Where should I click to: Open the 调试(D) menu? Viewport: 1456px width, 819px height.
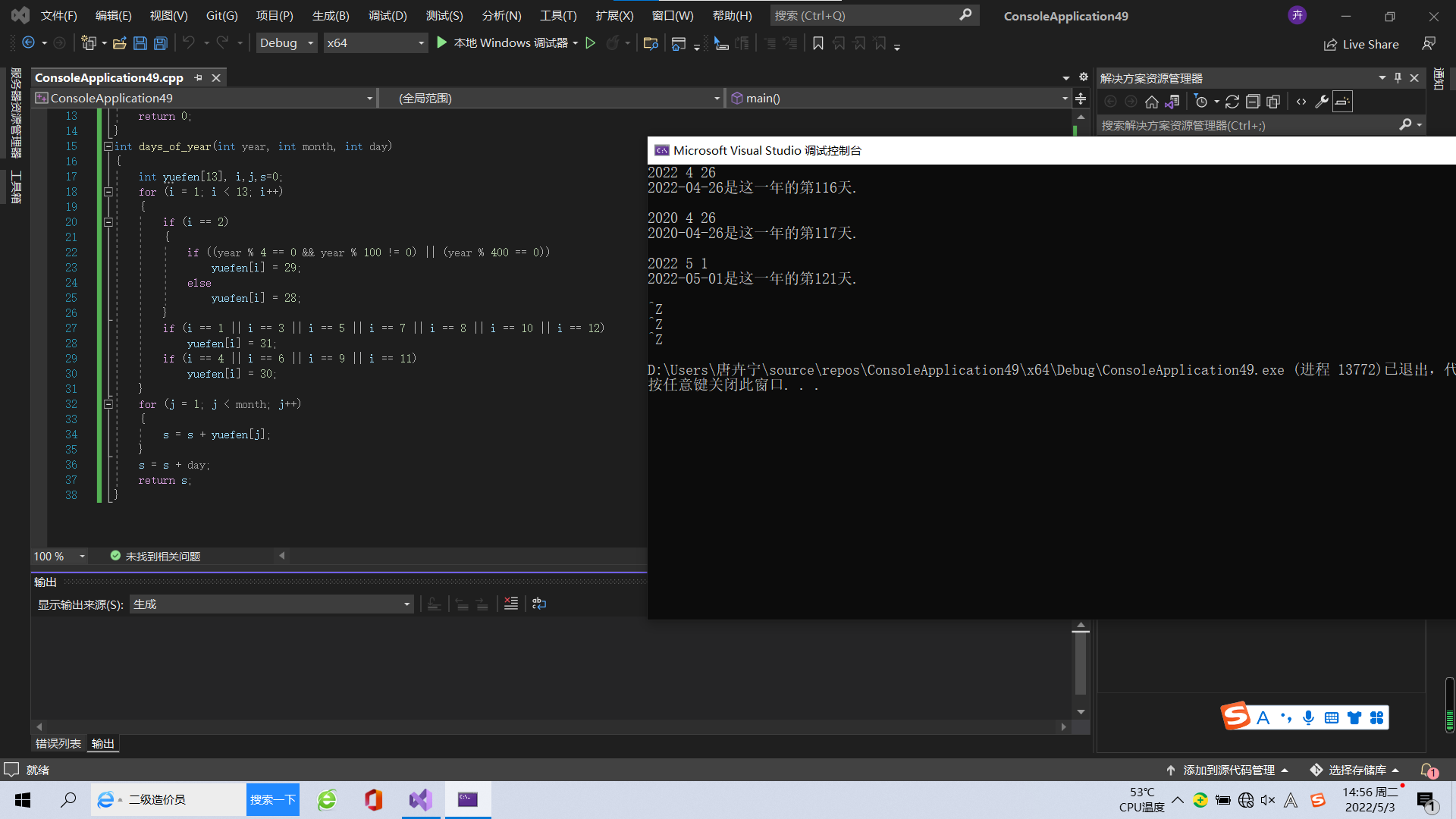388,15
